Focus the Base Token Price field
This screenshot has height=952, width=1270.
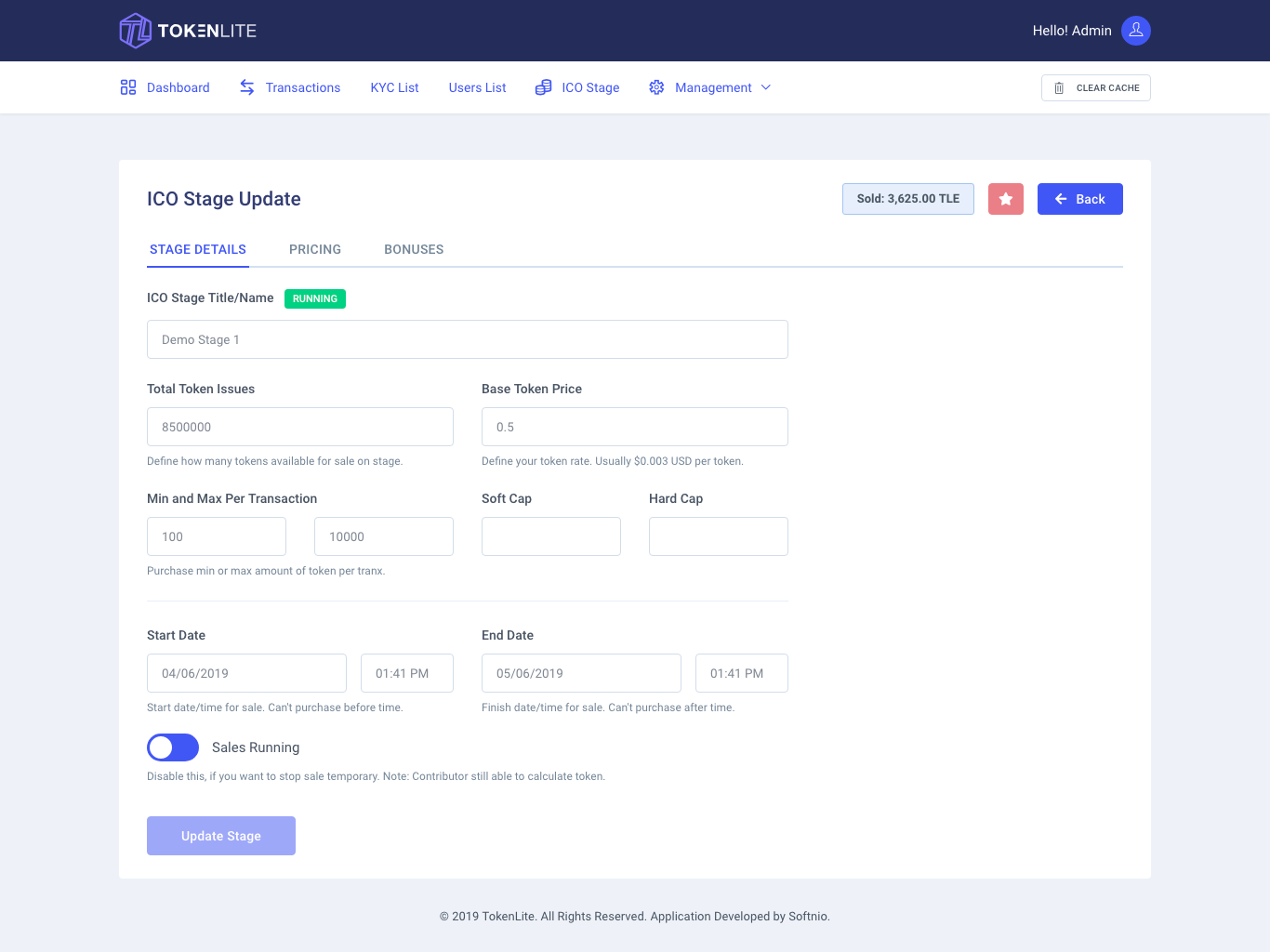point(634,427)
